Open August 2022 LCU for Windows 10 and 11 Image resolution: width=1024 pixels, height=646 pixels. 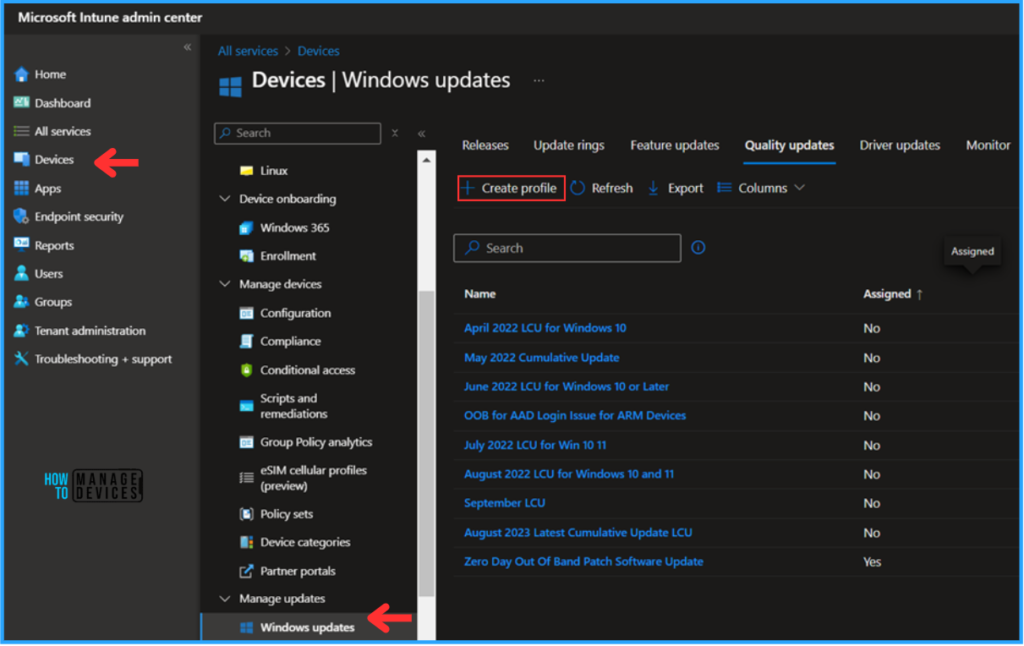click(568, 474)
